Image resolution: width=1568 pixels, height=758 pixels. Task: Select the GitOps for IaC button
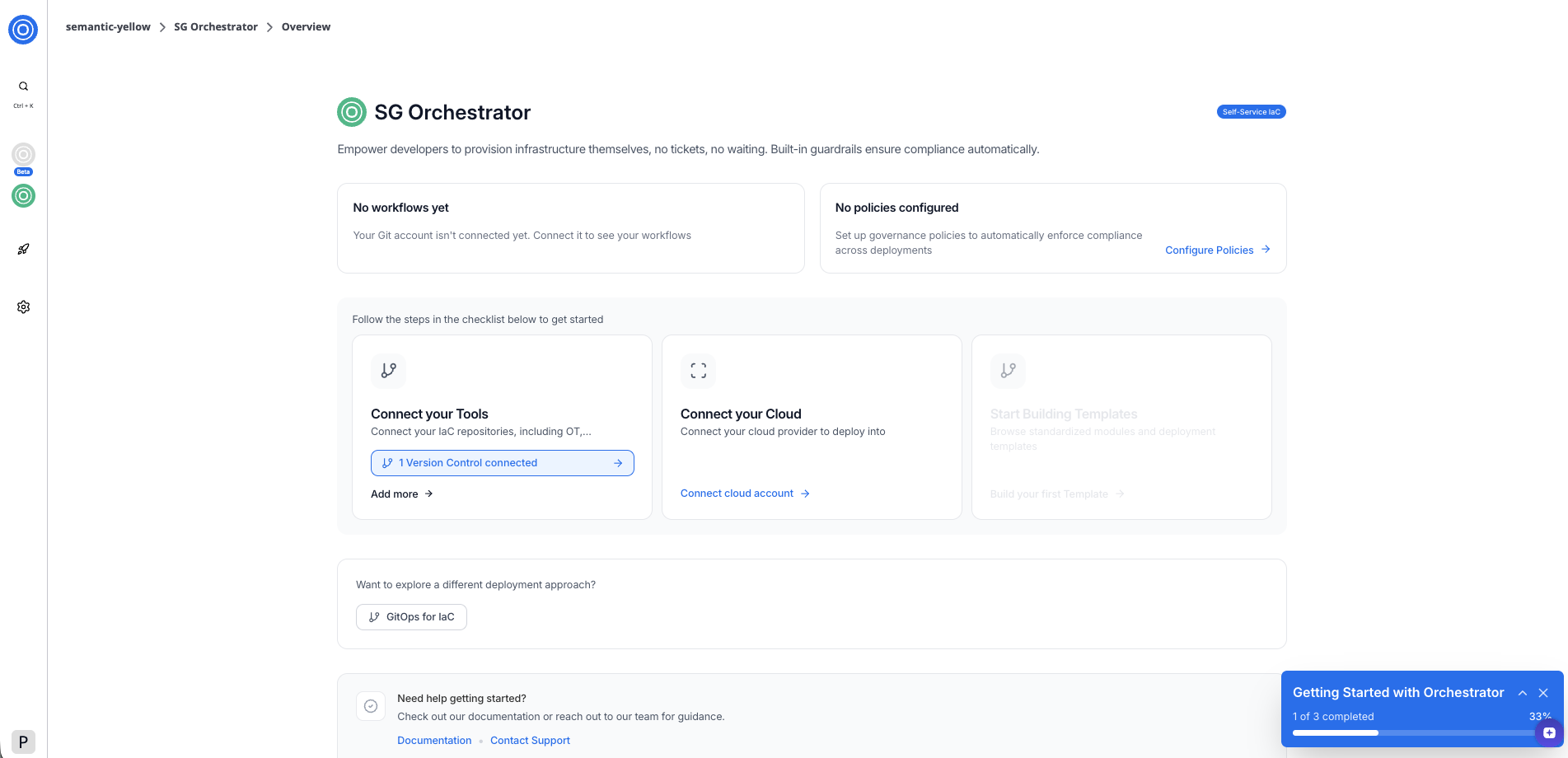point(411,616)
